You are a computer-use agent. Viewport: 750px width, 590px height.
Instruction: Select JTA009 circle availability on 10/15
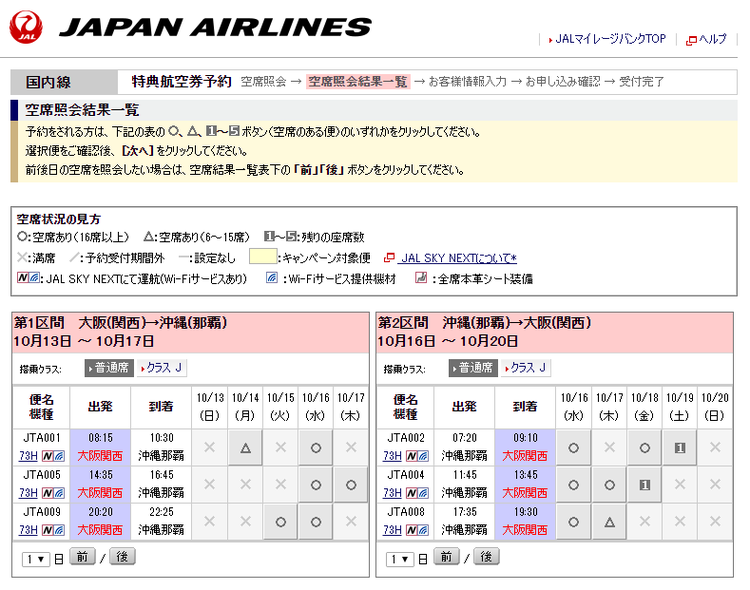click(x=281, y=522)
